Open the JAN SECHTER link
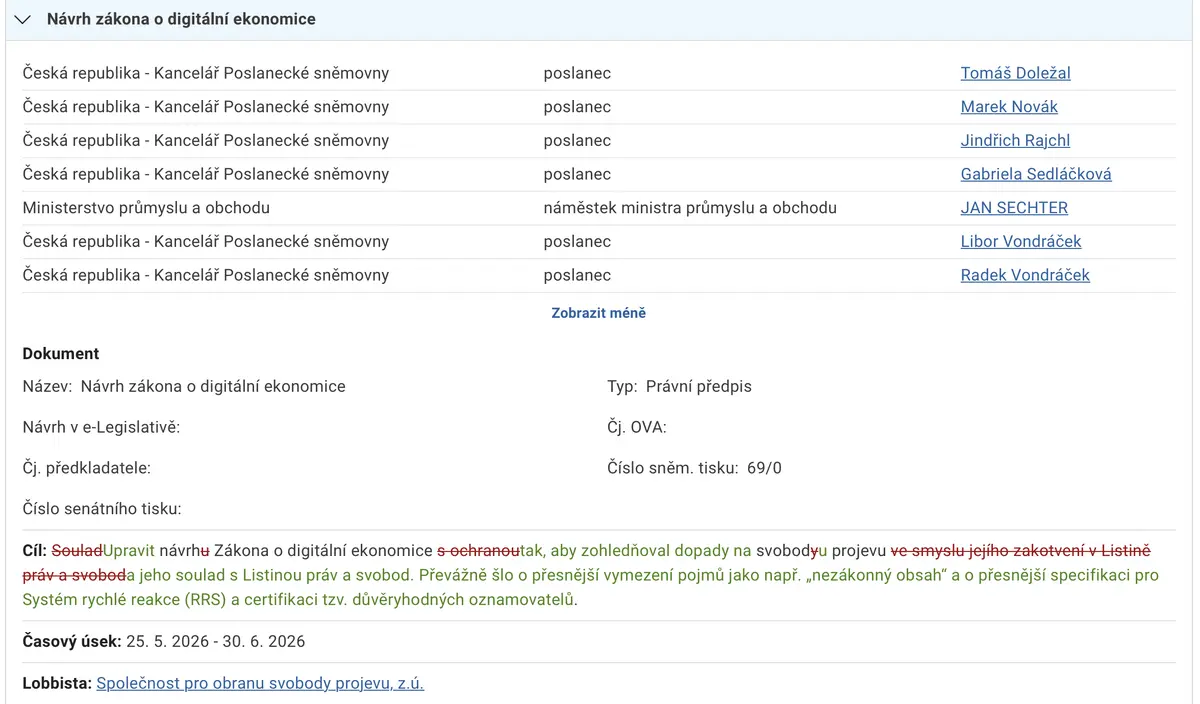 [1014, 208]
